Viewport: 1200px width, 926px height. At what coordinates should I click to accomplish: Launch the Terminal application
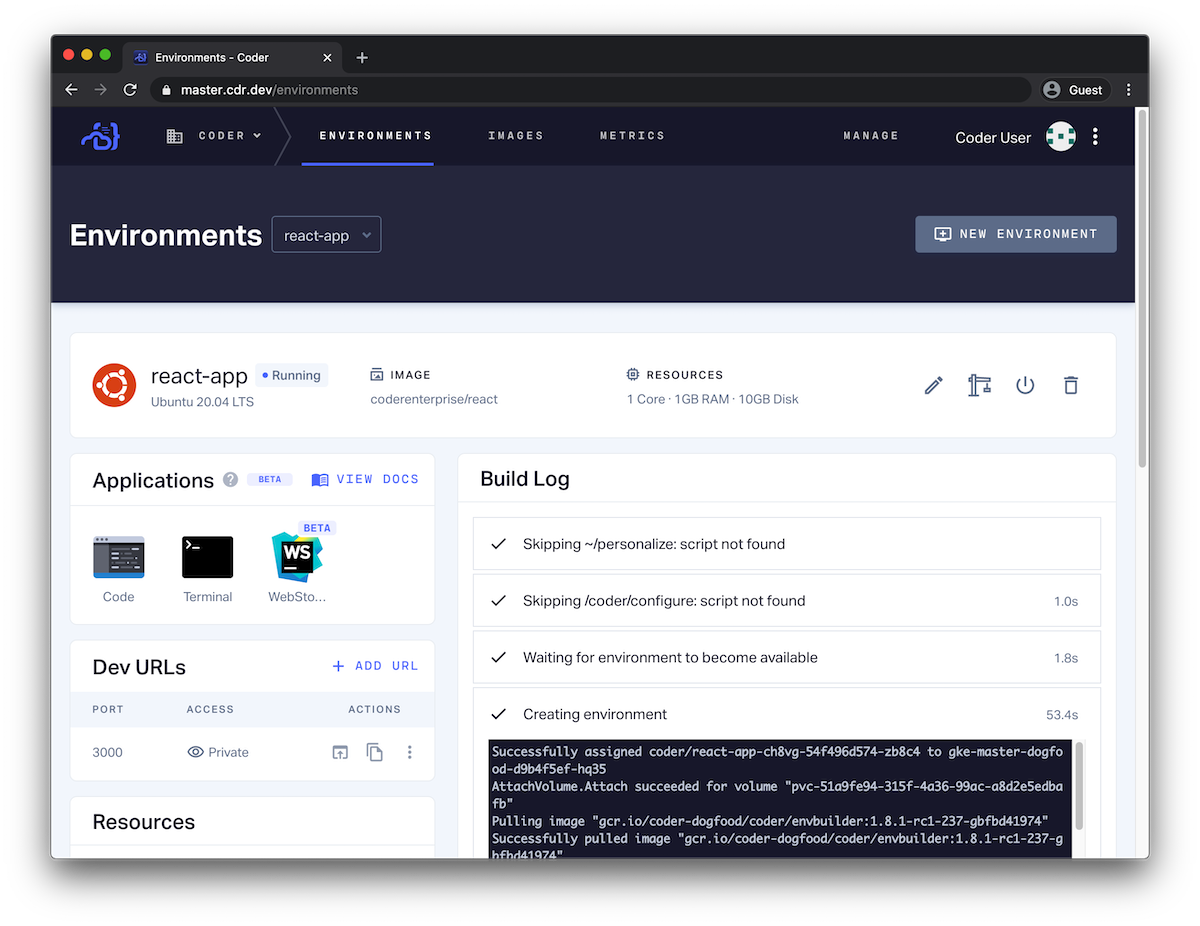click(x=207, y=569)
